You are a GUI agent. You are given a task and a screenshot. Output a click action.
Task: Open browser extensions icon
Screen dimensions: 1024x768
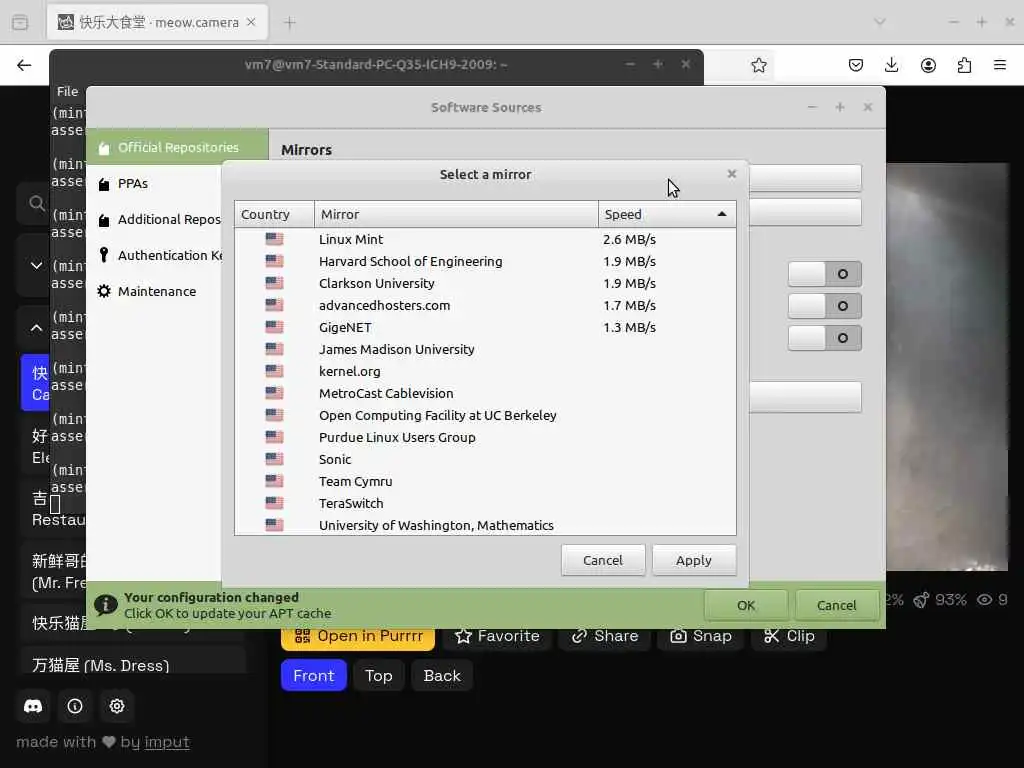(964, 65)
